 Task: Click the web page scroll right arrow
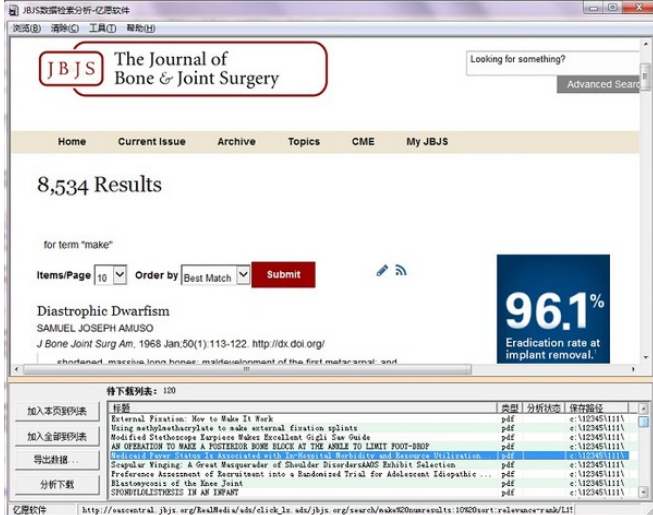(633, 369)
